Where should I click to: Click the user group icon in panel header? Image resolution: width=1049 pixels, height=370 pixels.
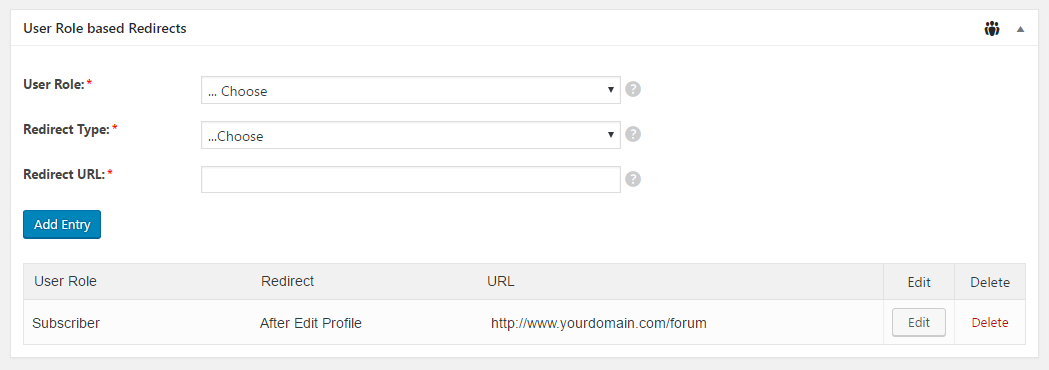coord(991,29)
